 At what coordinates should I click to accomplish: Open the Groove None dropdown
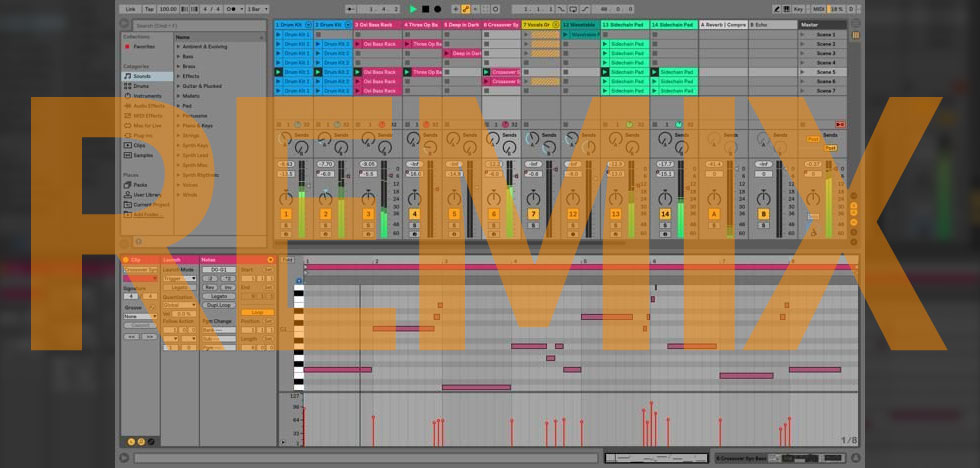click(x=140, y=317)
